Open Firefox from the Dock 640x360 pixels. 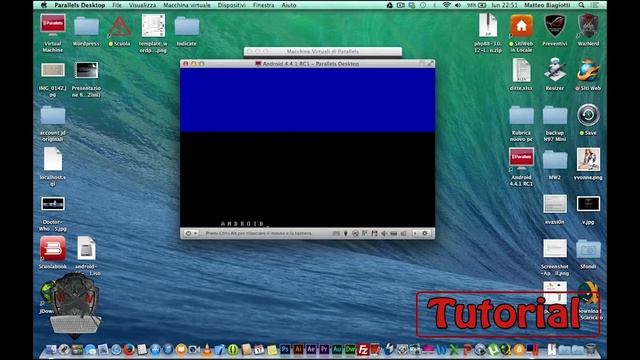tap(129, 349)
